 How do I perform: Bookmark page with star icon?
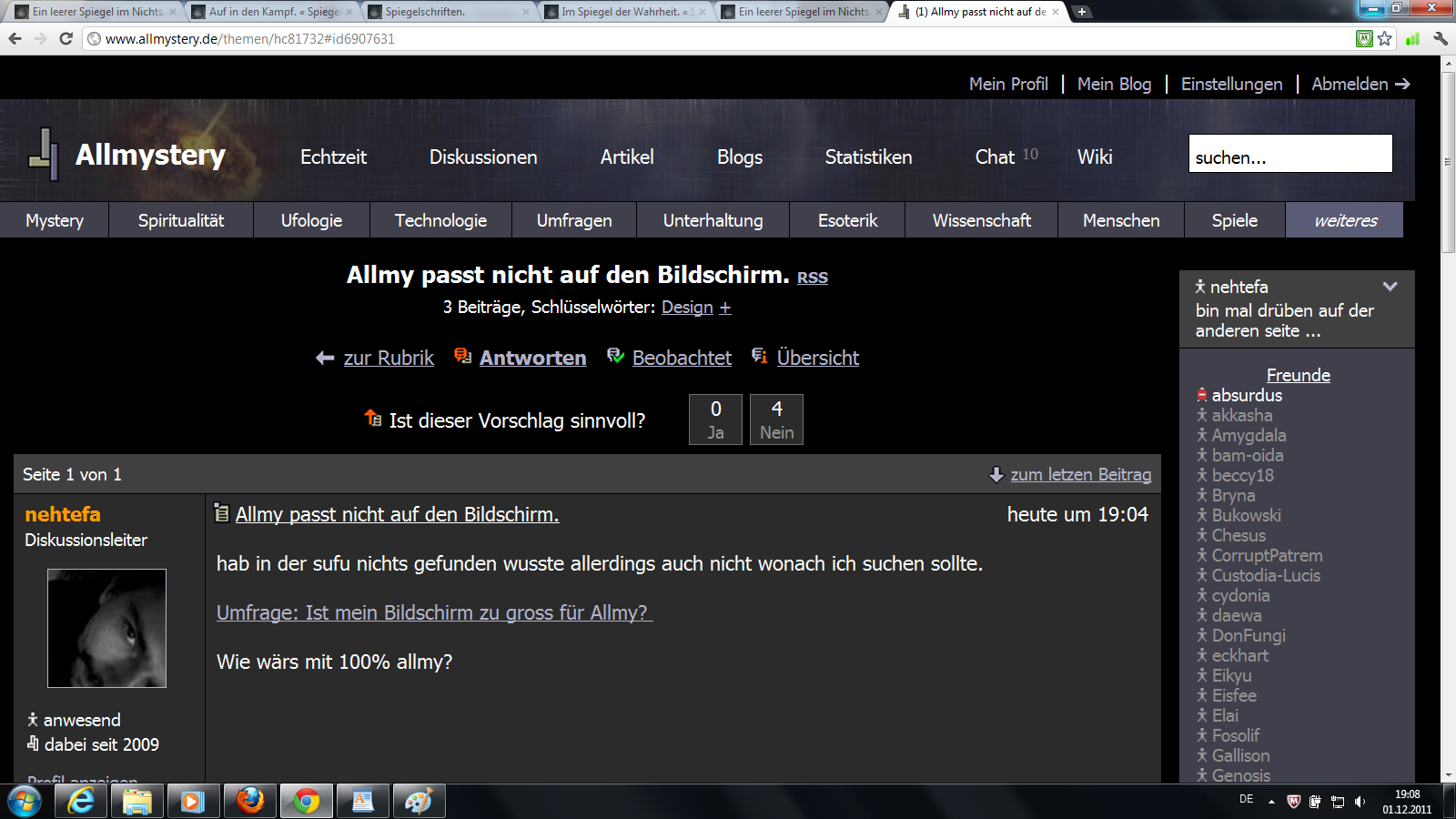1385,38
